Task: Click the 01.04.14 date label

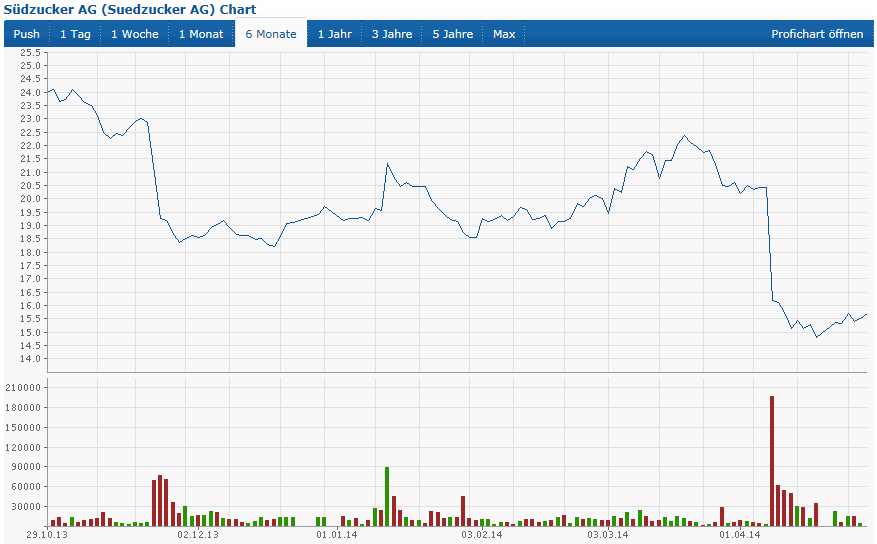Action: 740,535
